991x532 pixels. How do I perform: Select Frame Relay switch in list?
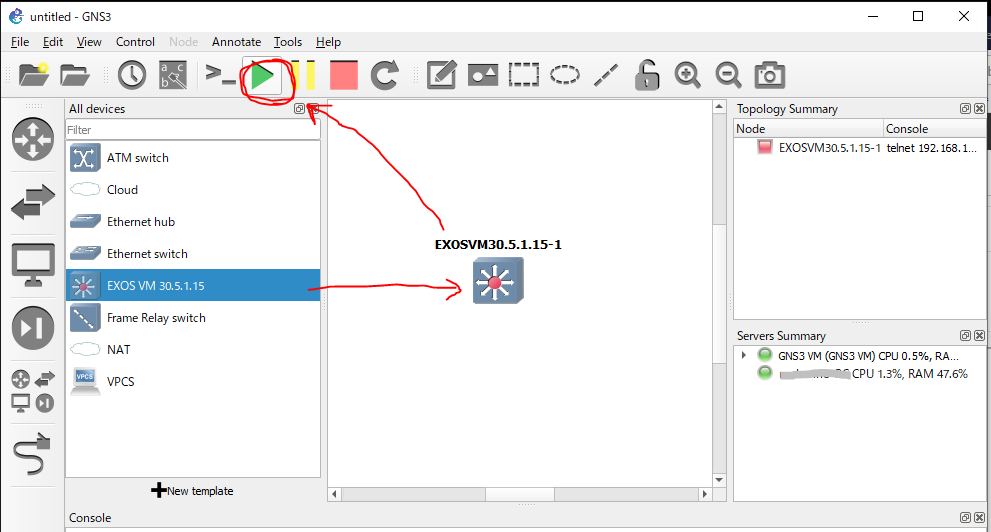point(193,318)
